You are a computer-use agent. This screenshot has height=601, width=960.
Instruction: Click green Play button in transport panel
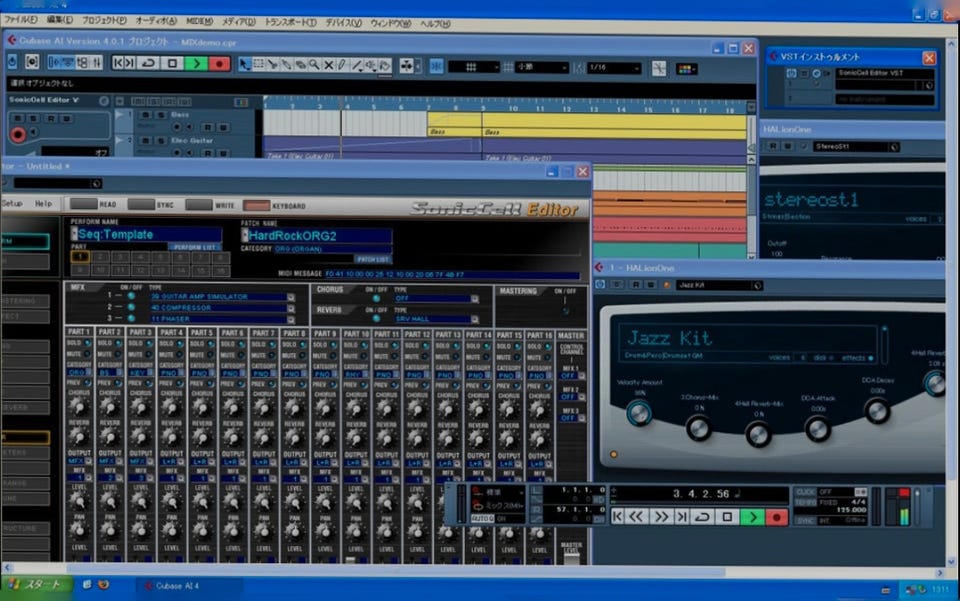(752, 516)
